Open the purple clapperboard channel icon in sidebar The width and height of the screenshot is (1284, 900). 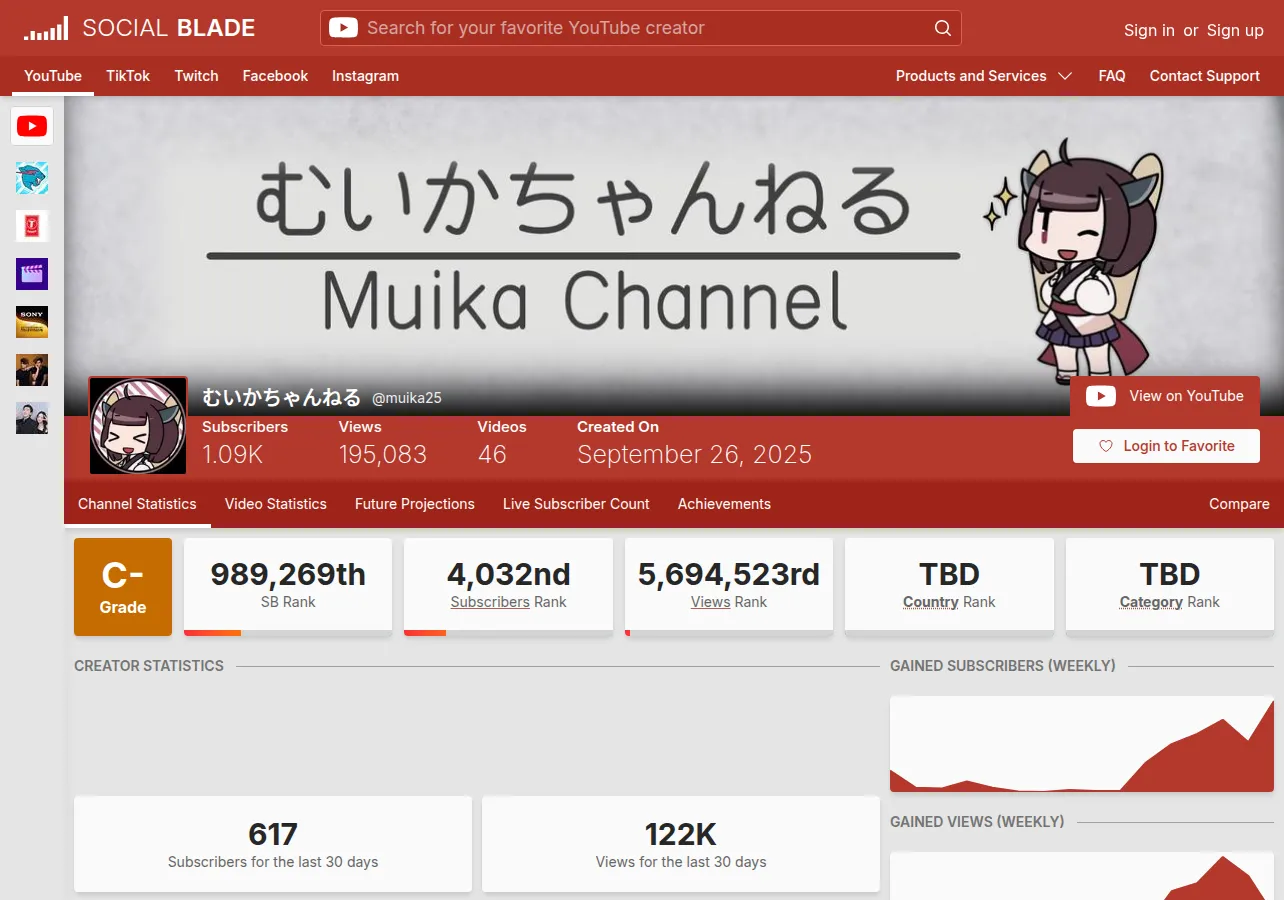(32, 274)
